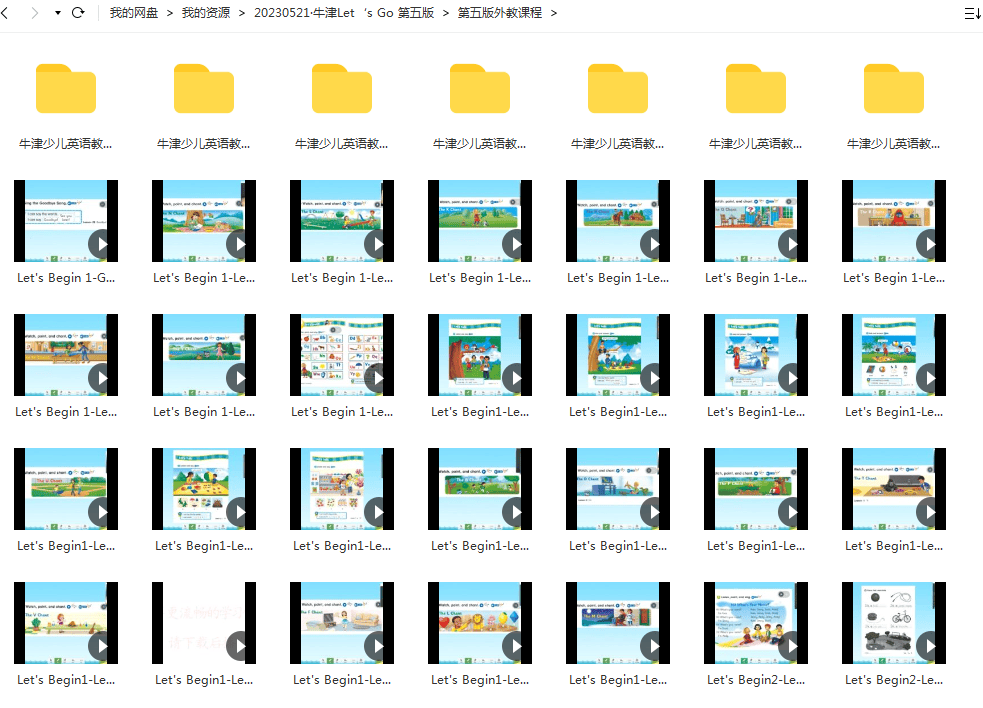Open the leftmost 牛津少儿英语教... folder

66,89
